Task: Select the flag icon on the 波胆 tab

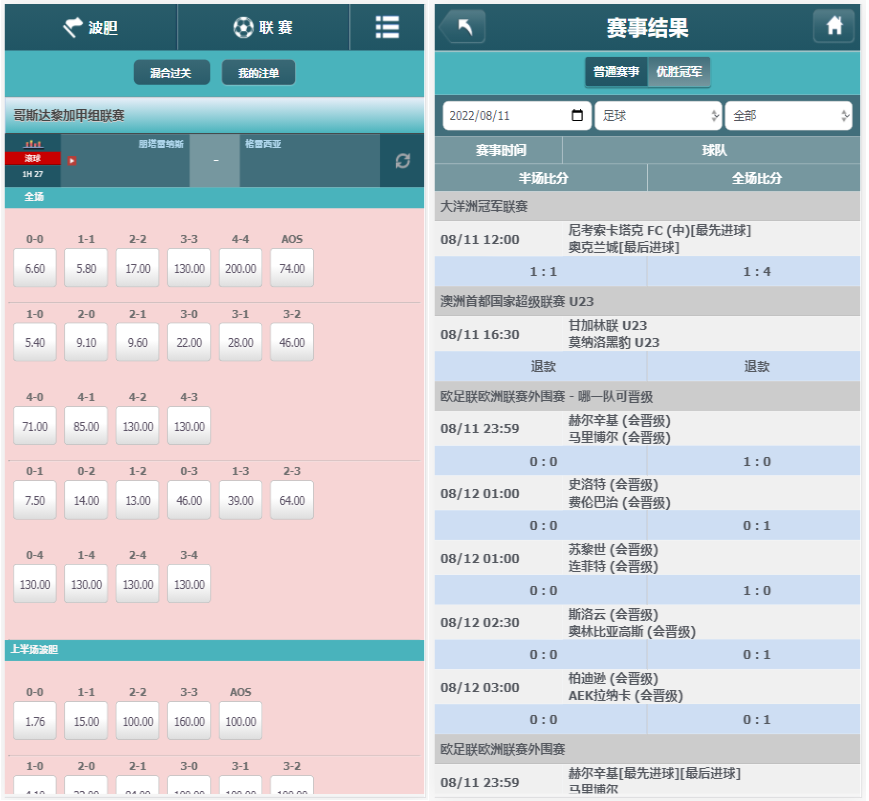Action: (x=72, y=27)
